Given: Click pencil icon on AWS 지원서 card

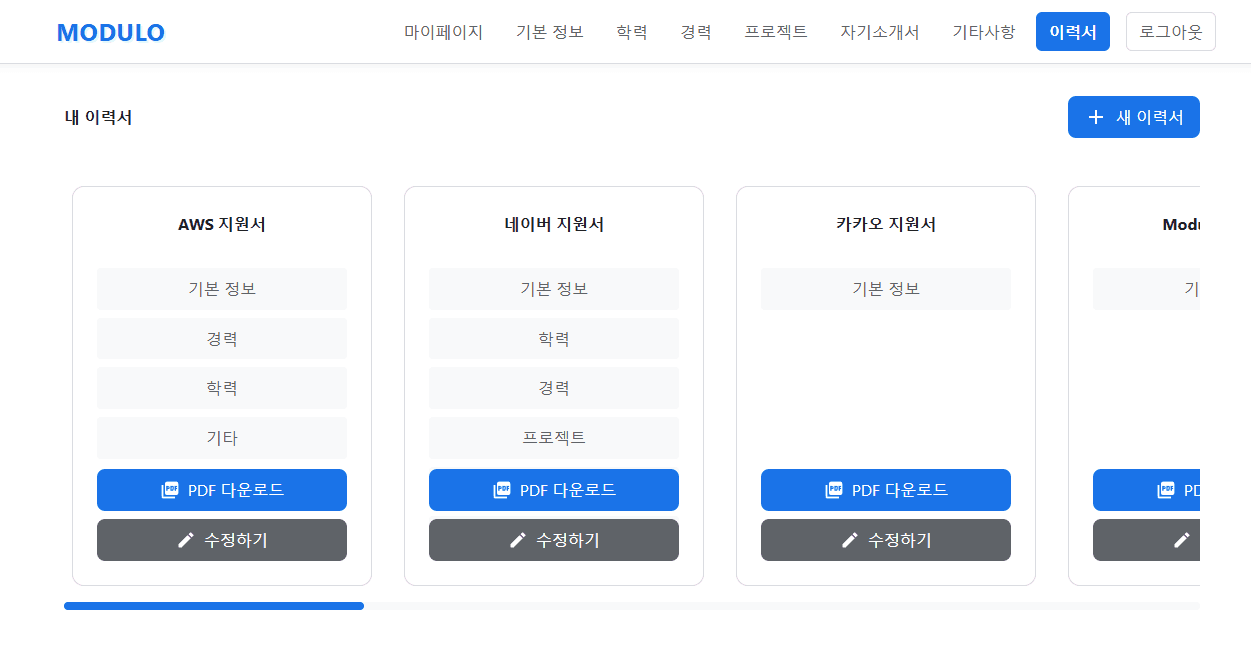Looking at the screenshot, I should tap(186, 540).
